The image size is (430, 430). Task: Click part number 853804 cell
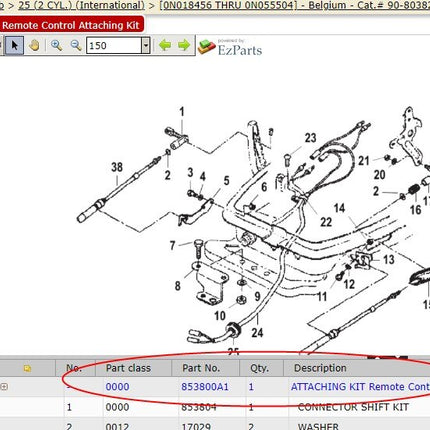[x=199, y=407]
